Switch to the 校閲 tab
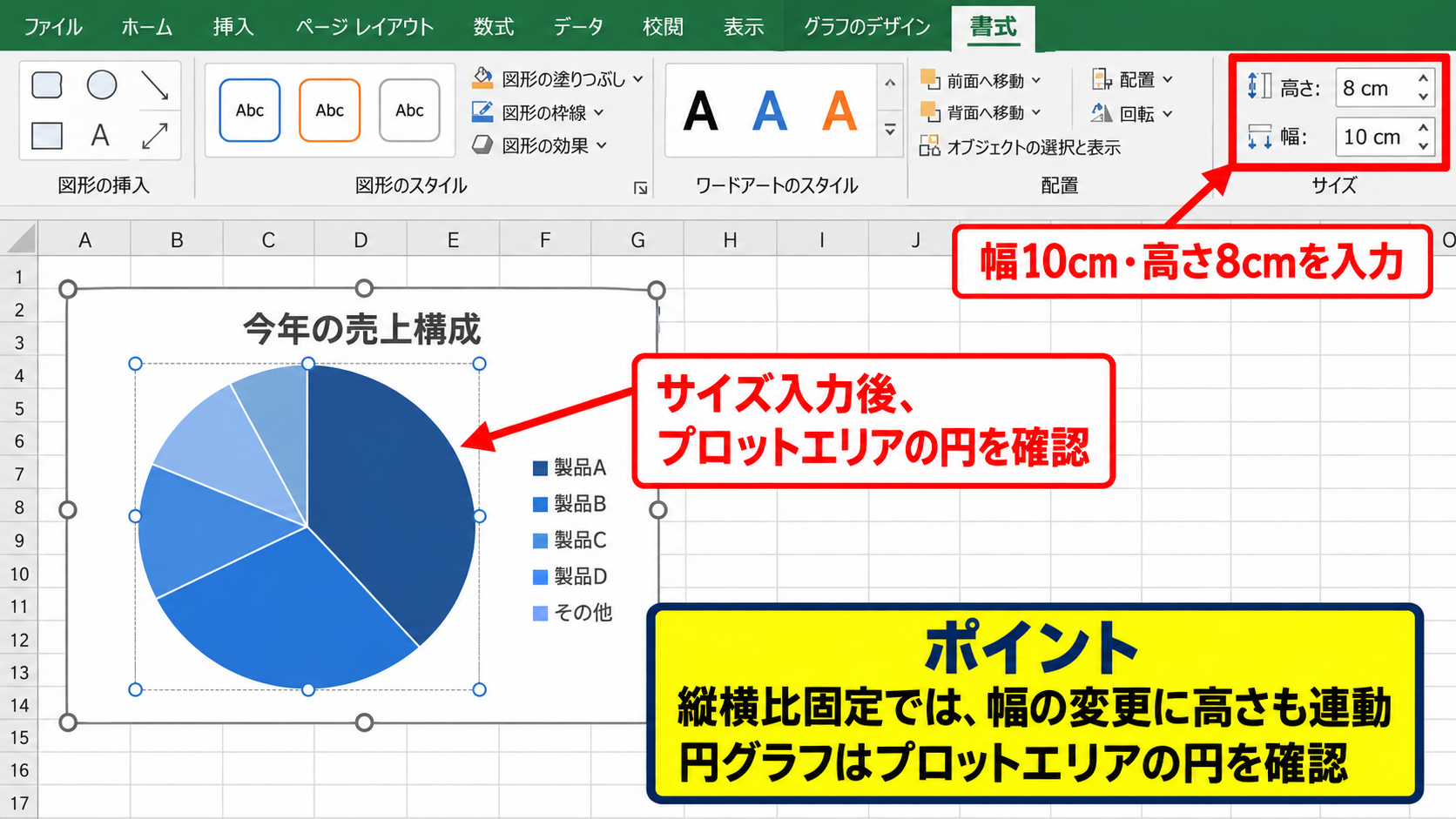Screen dimensions: 1456x819 [663, 27]
